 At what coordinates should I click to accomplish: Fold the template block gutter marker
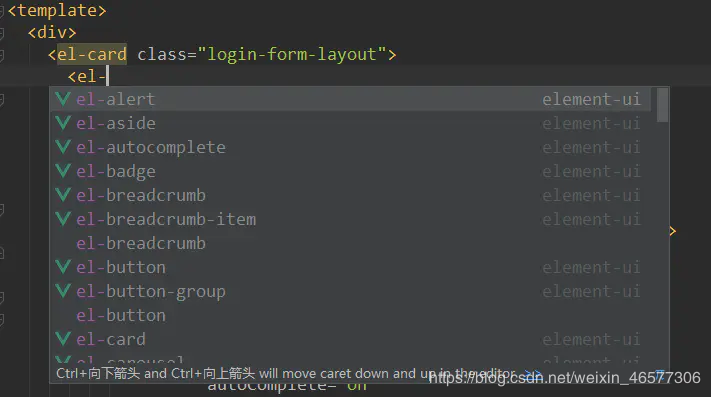pos(2,11)
